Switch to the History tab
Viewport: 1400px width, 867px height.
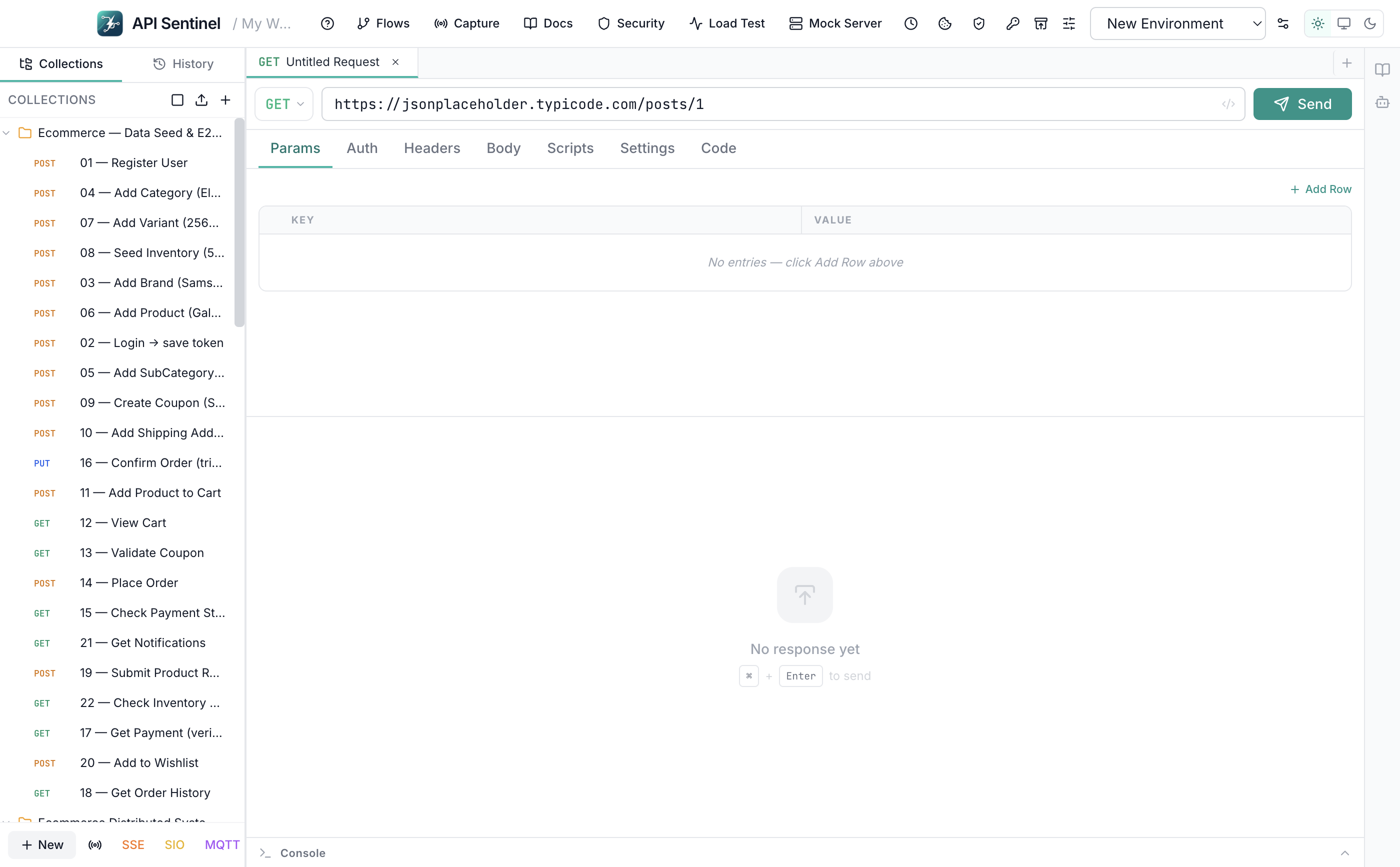tap(183, 63)
